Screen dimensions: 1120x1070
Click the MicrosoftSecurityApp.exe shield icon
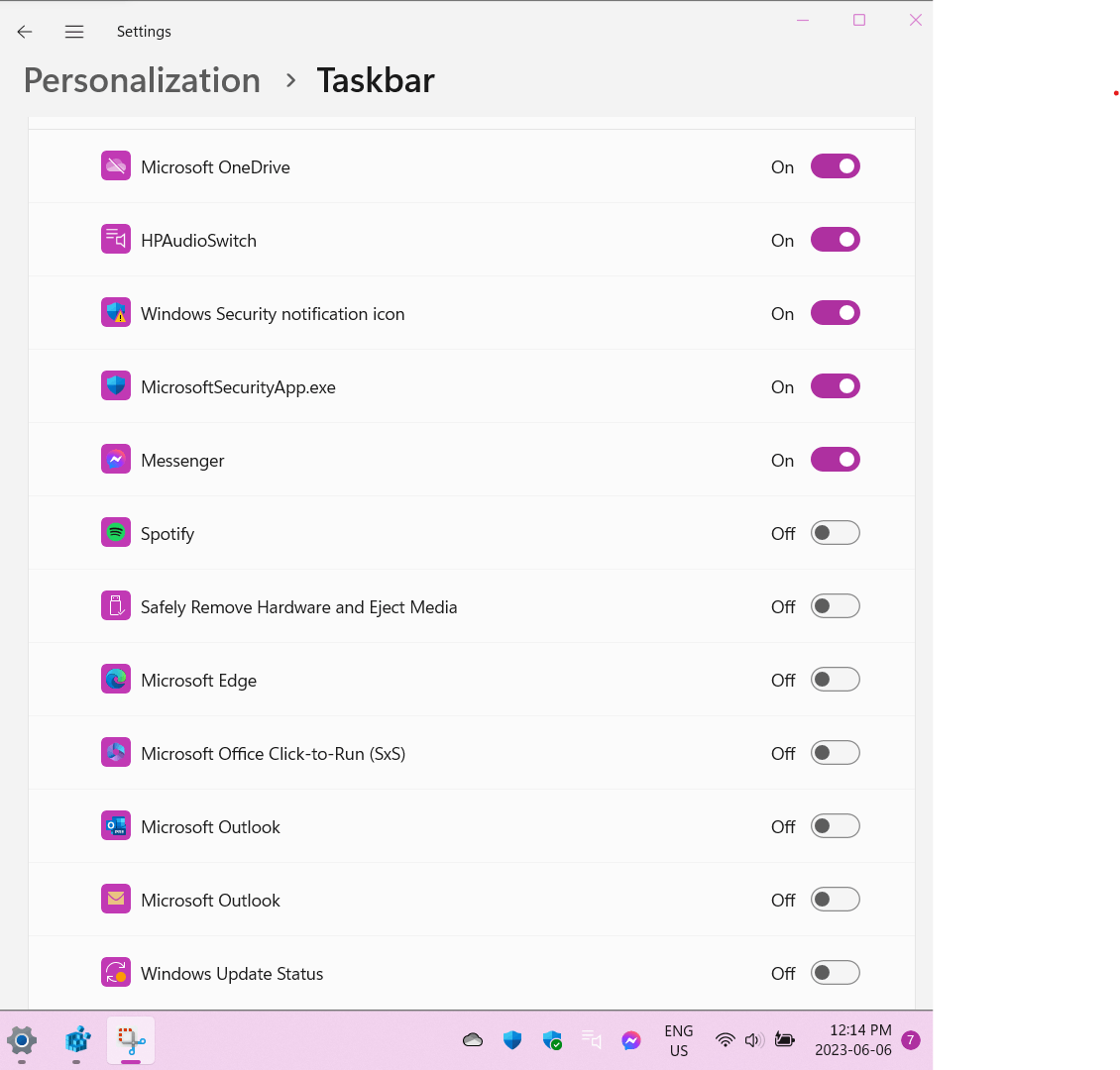[x=116, y=385]
